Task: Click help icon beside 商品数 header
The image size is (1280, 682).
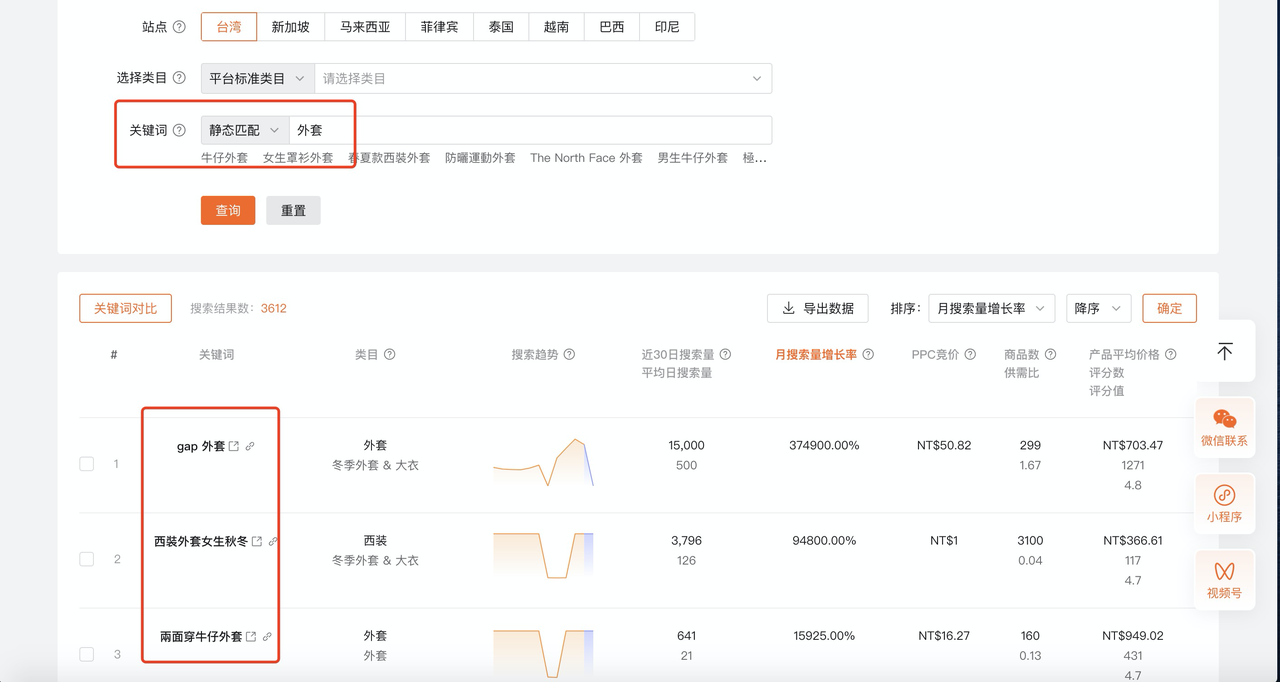Action: (x=1050, y=354)
